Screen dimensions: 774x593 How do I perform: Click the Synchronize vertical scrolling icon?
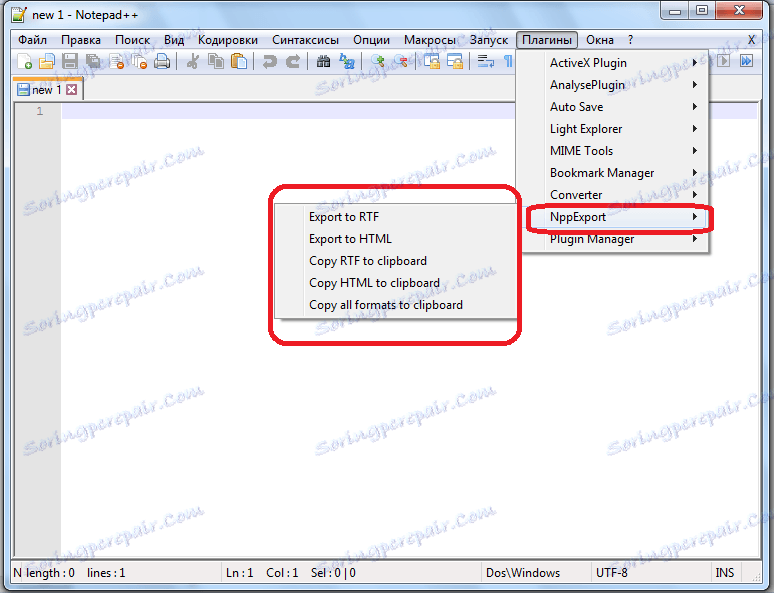(x=431, y=62)
